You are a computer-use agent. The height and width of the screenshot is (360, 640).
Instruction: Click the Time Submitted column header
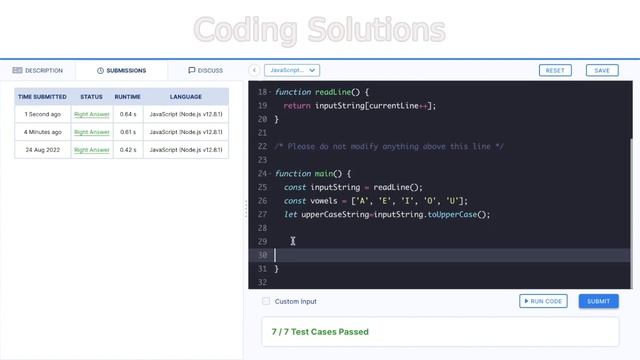coord(42,97)
